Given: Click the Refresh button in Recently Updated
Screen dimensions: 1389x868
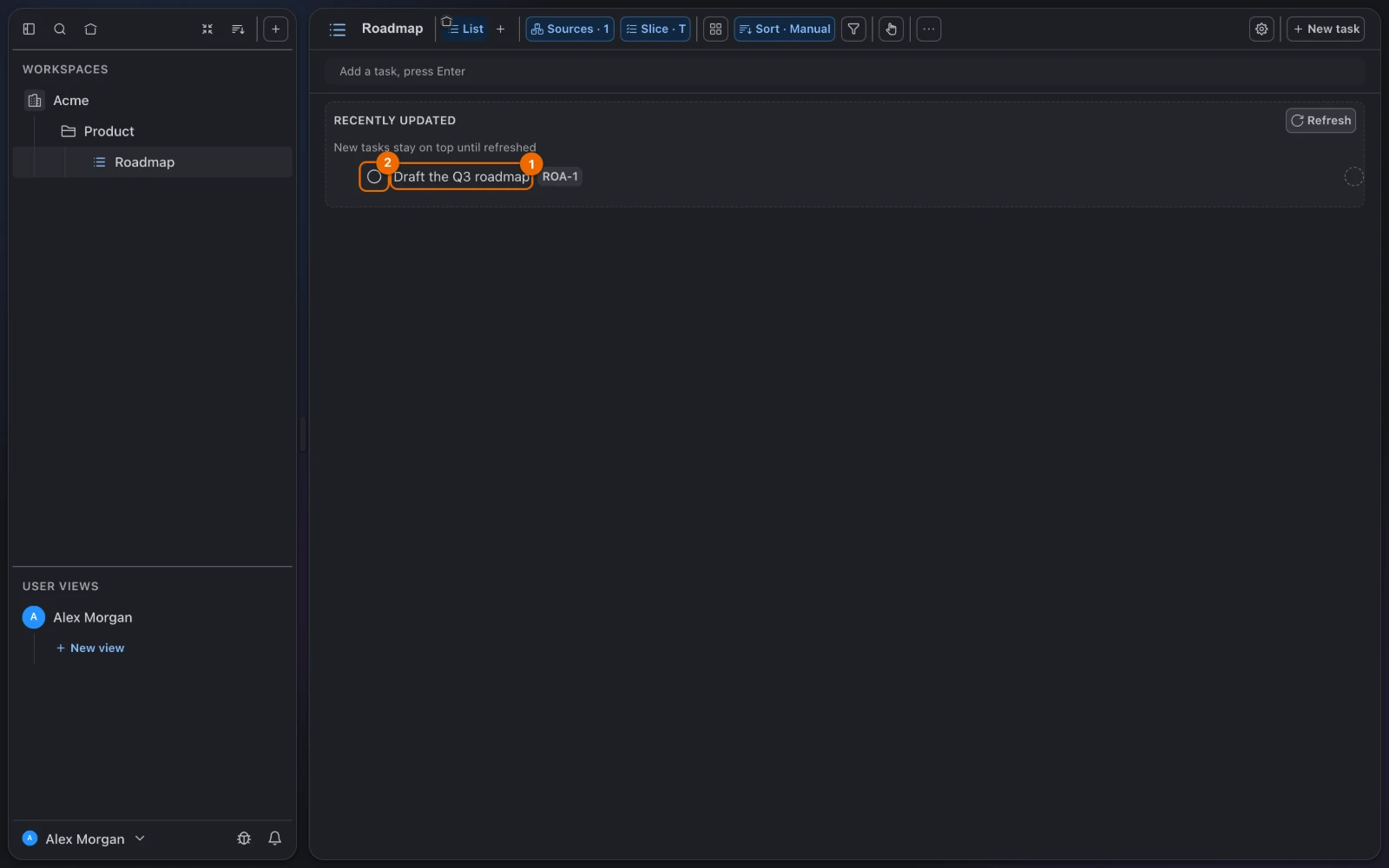Looking at the screenshot, I should [1320, 121].
